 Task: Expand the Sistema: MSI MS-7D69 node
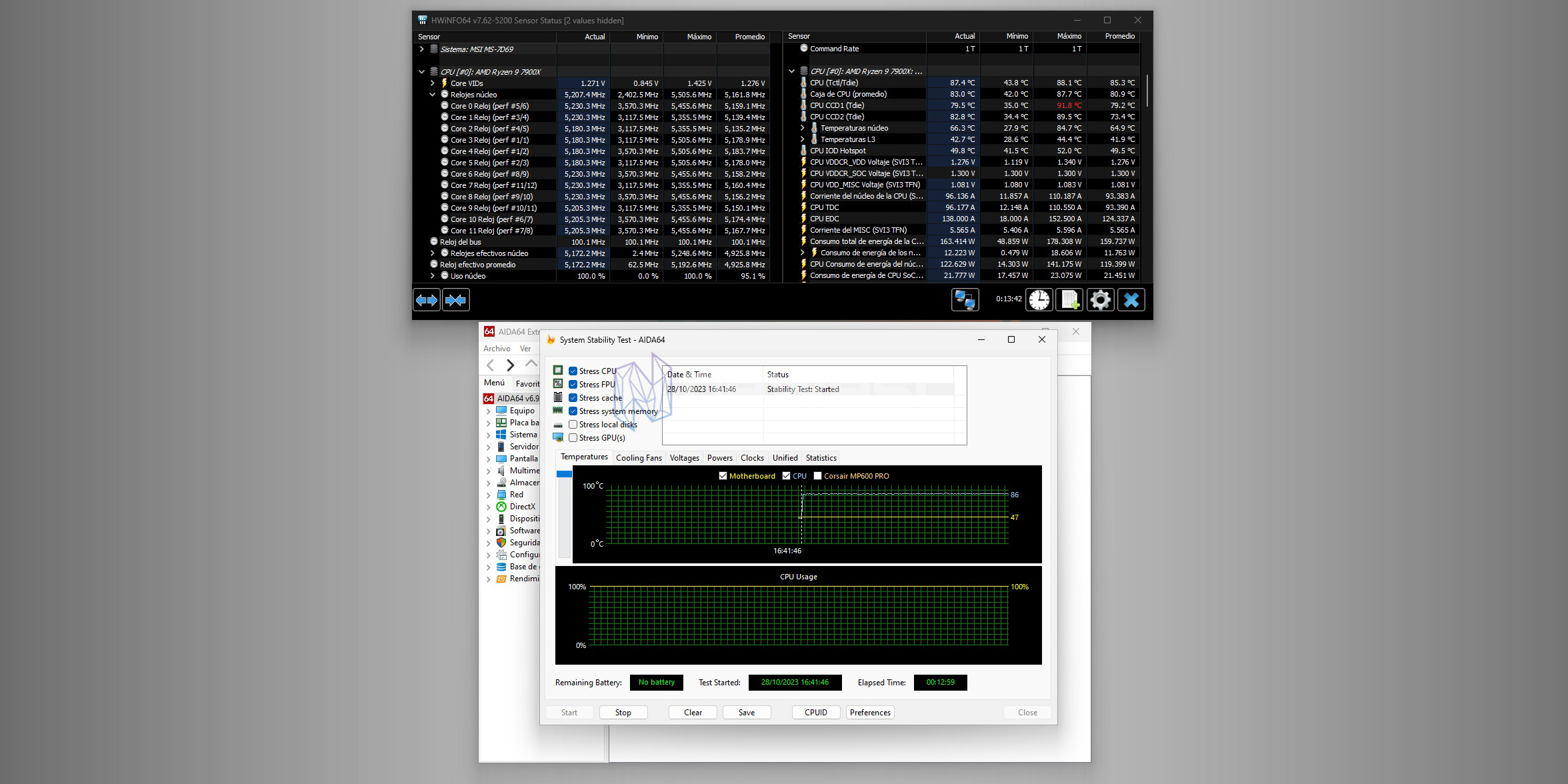coord(421,49)
